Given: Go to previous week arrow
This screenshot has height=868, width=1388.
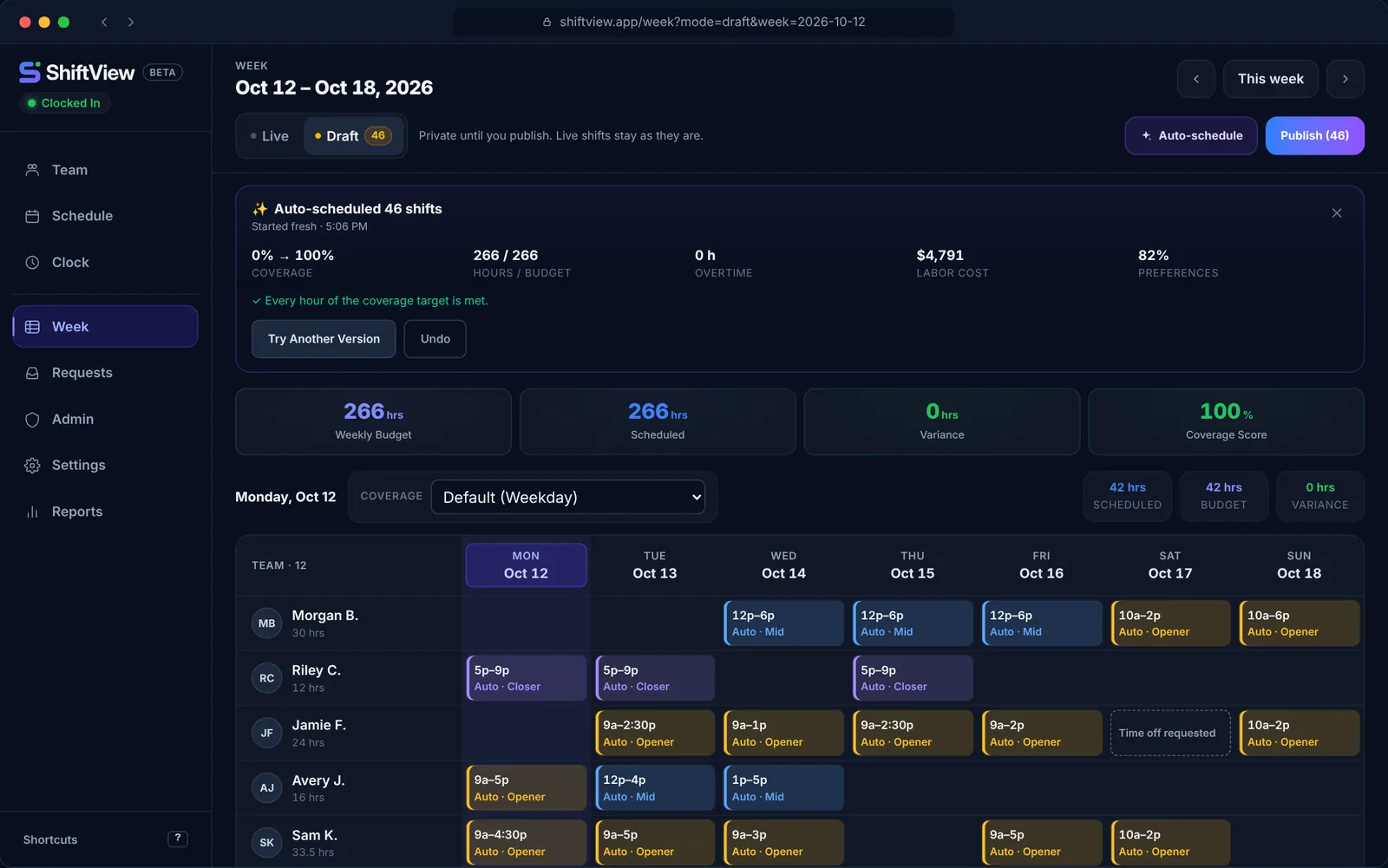Looking at the screenshot, I should (1196, 79).
